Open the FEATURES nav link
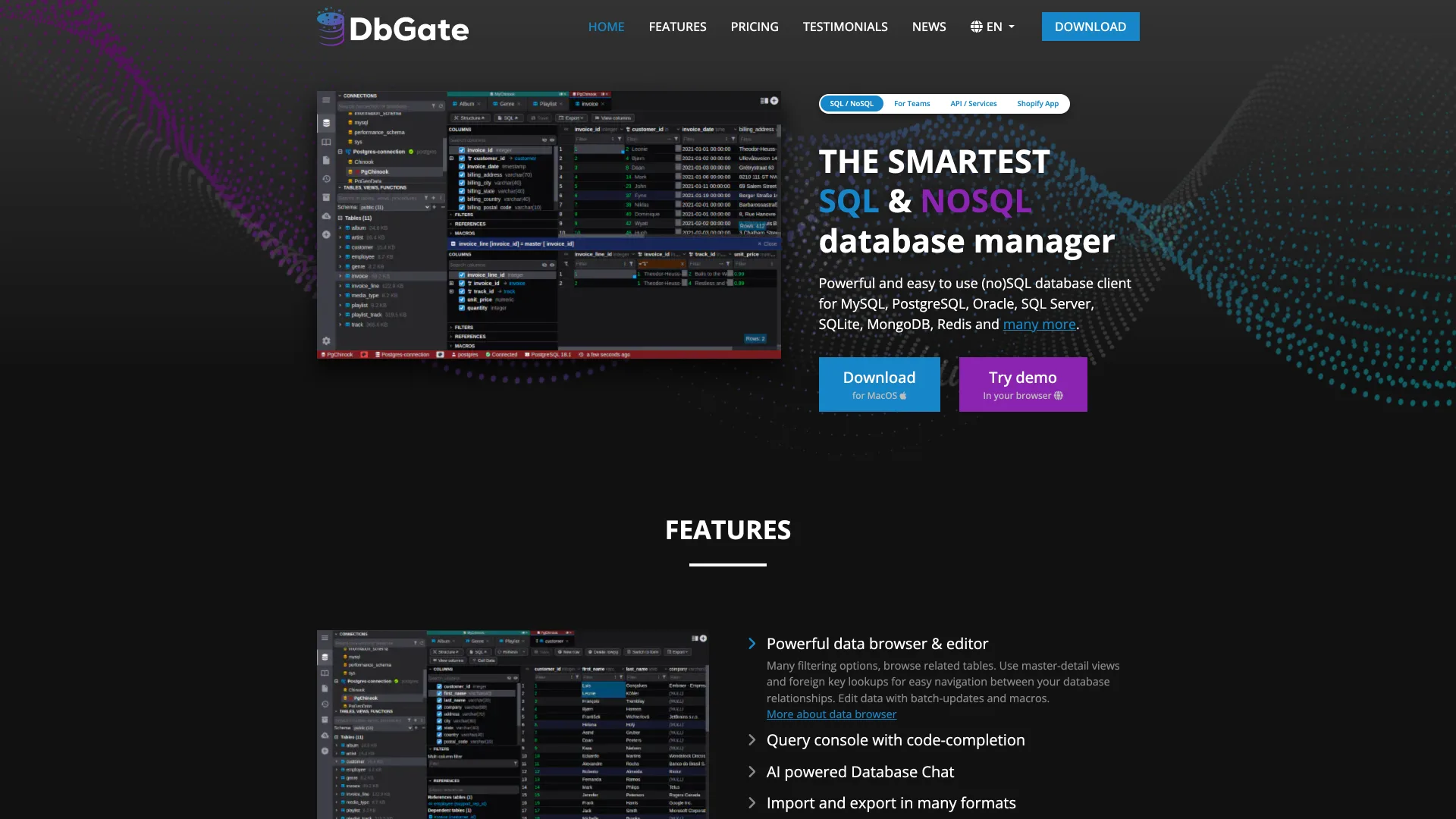The image size is (1456, 819). click(677, 27)
